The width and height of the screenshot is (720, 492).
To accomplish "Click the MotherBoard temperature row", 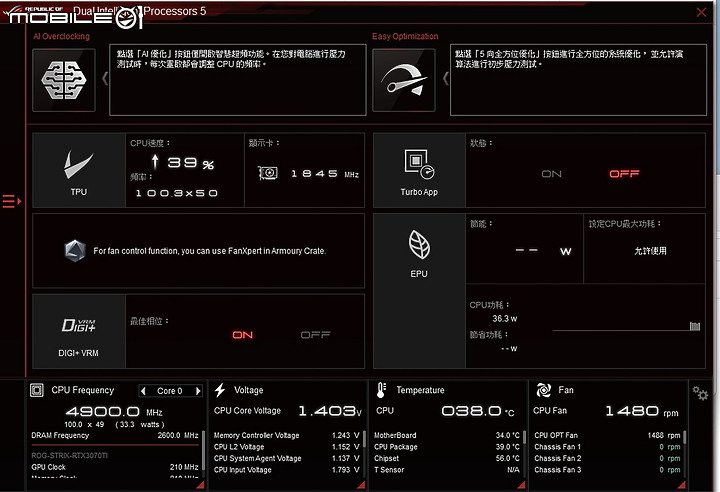I will (x=447, y=435).
